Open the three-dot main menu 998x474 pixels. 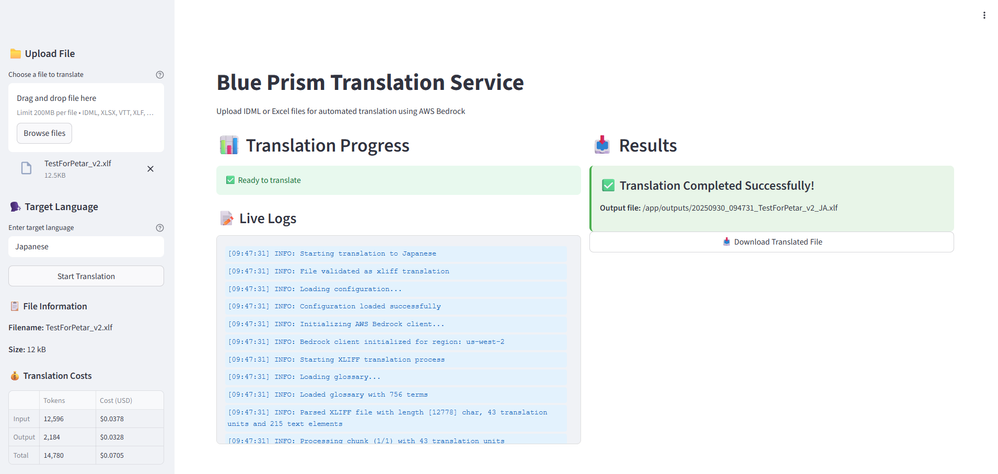pos(984,15)
